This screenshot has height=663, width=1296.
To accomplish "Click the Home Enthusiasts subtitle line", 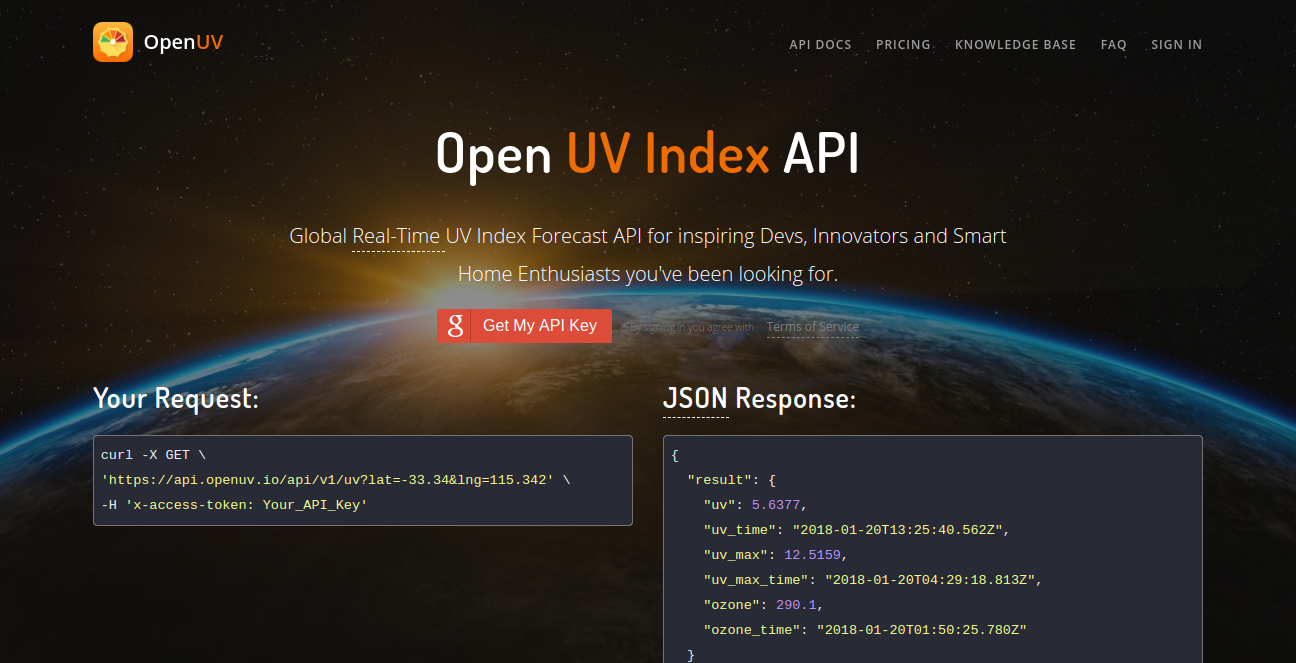I will click(648, 274).
